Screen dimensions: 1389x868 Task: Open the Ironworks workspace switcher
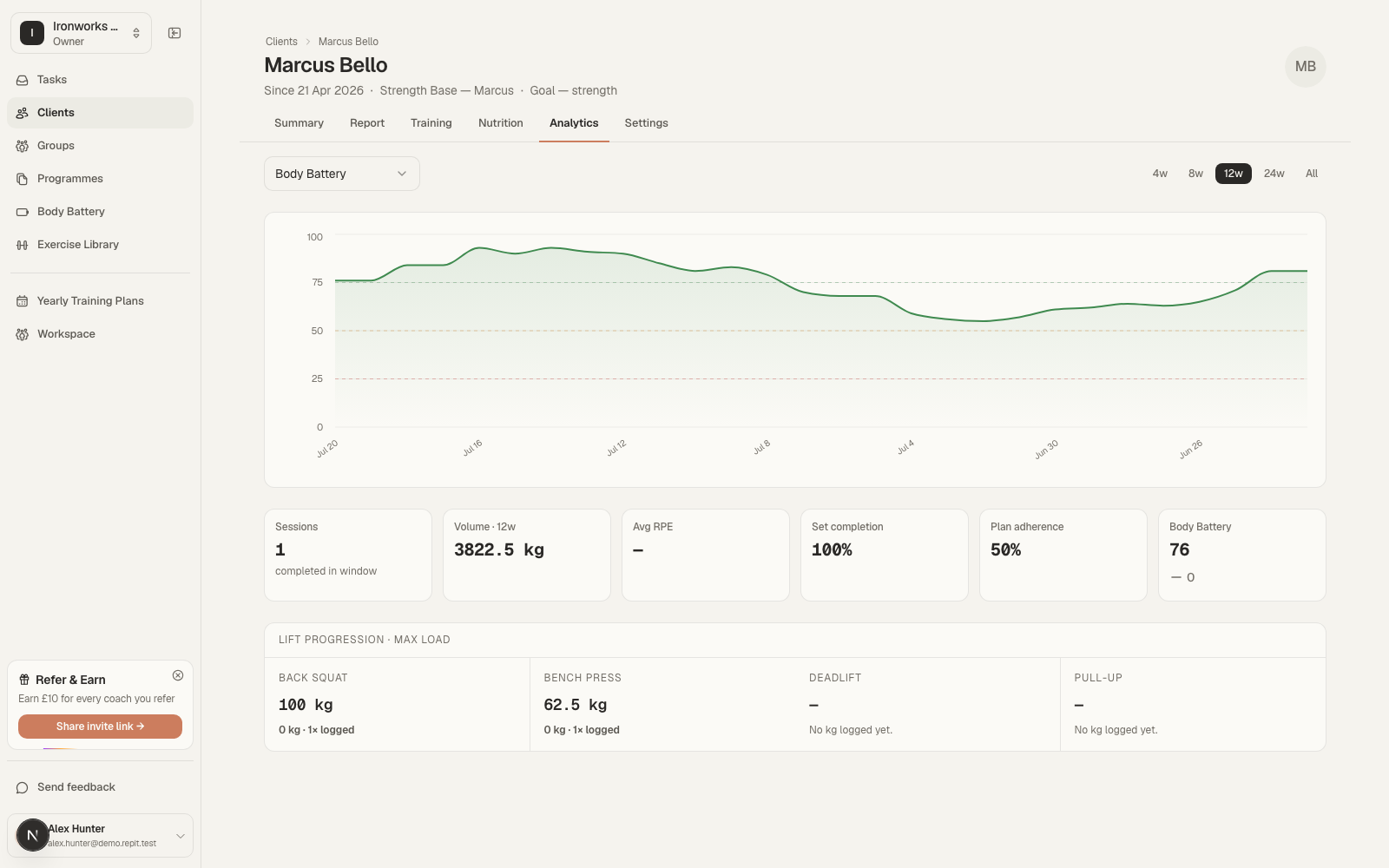coord(81,33)
